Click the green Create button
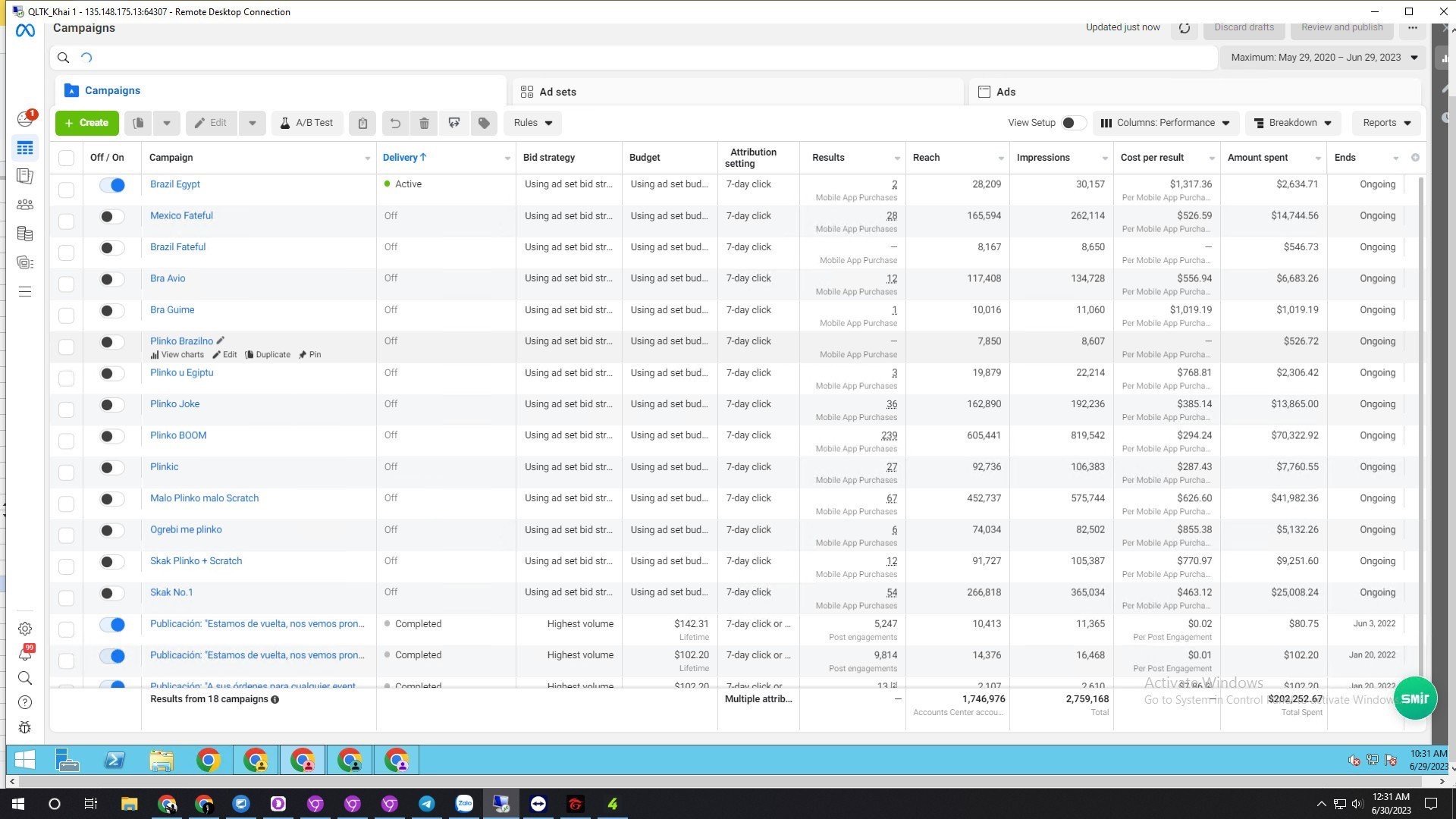 [86, 123]
